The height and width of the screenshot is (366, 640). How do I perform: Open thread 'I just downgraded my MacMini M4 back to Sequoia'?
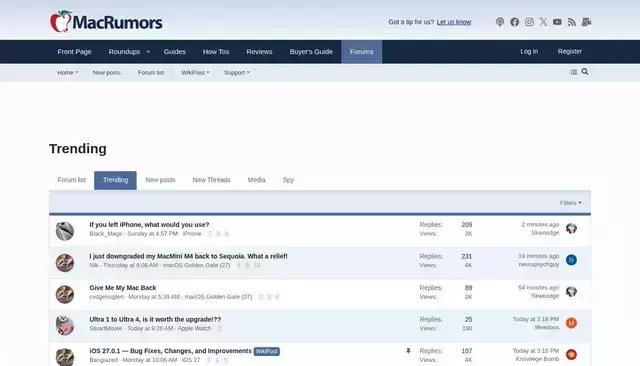point(189,256)
